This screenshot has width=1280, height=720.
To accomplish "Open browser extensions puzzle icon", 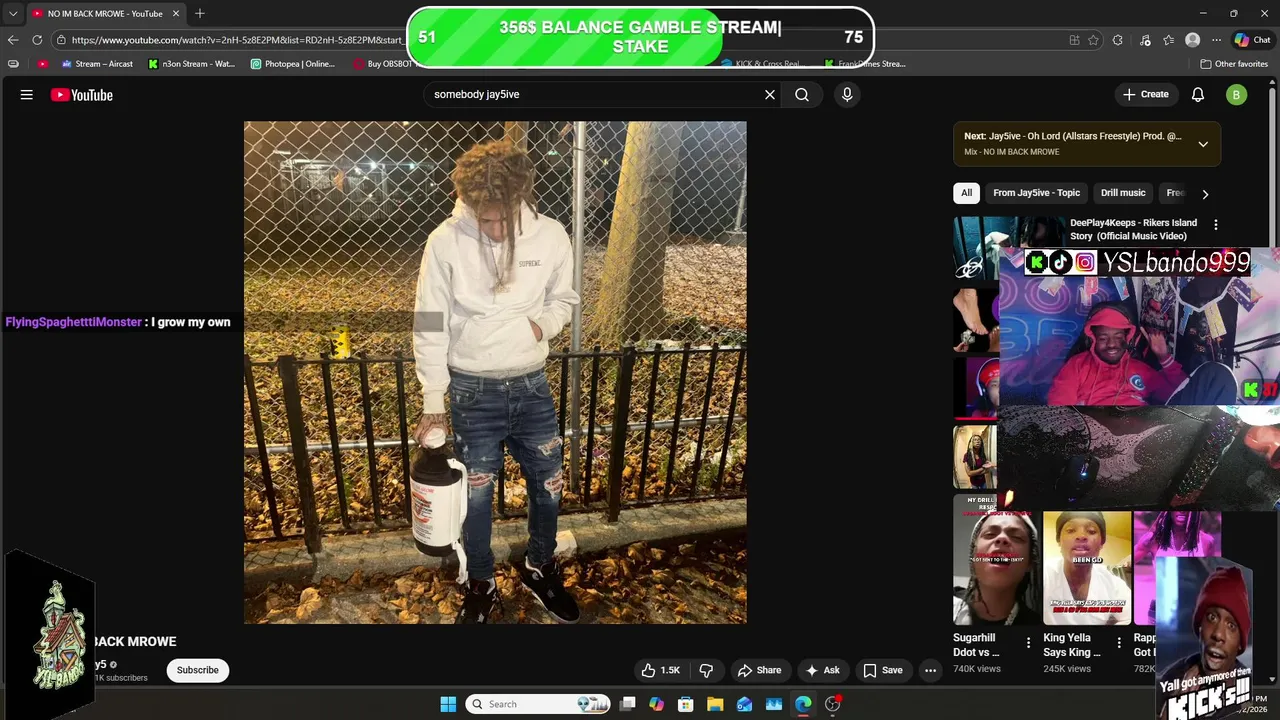I will (x=1117, y=40).
